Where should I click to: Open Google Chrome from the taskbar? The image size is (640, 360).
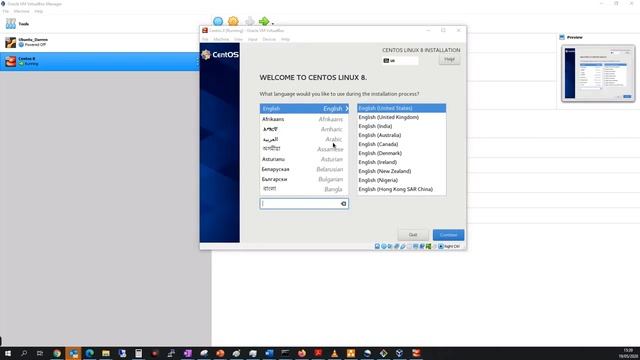pos(57,353)
